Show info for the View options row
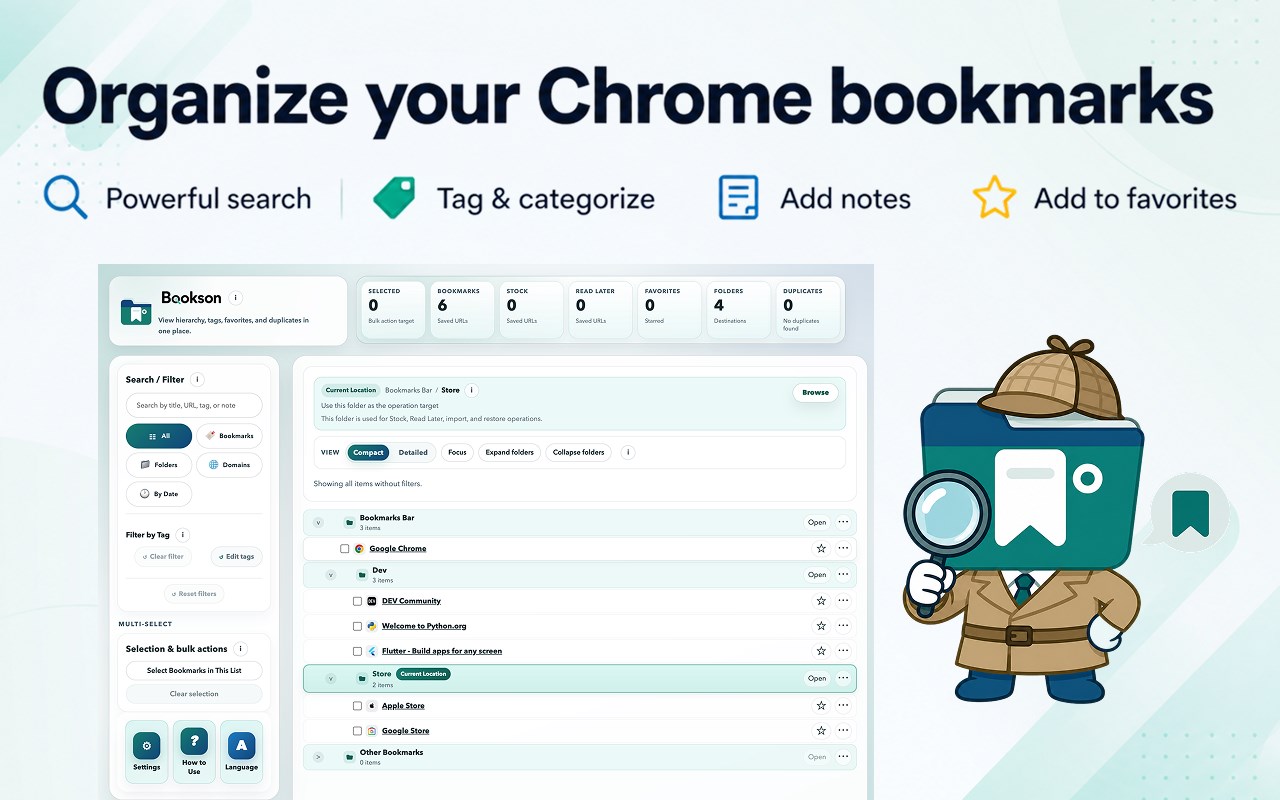This screenshot has height=800, width=1280. [x=628, y=452]
